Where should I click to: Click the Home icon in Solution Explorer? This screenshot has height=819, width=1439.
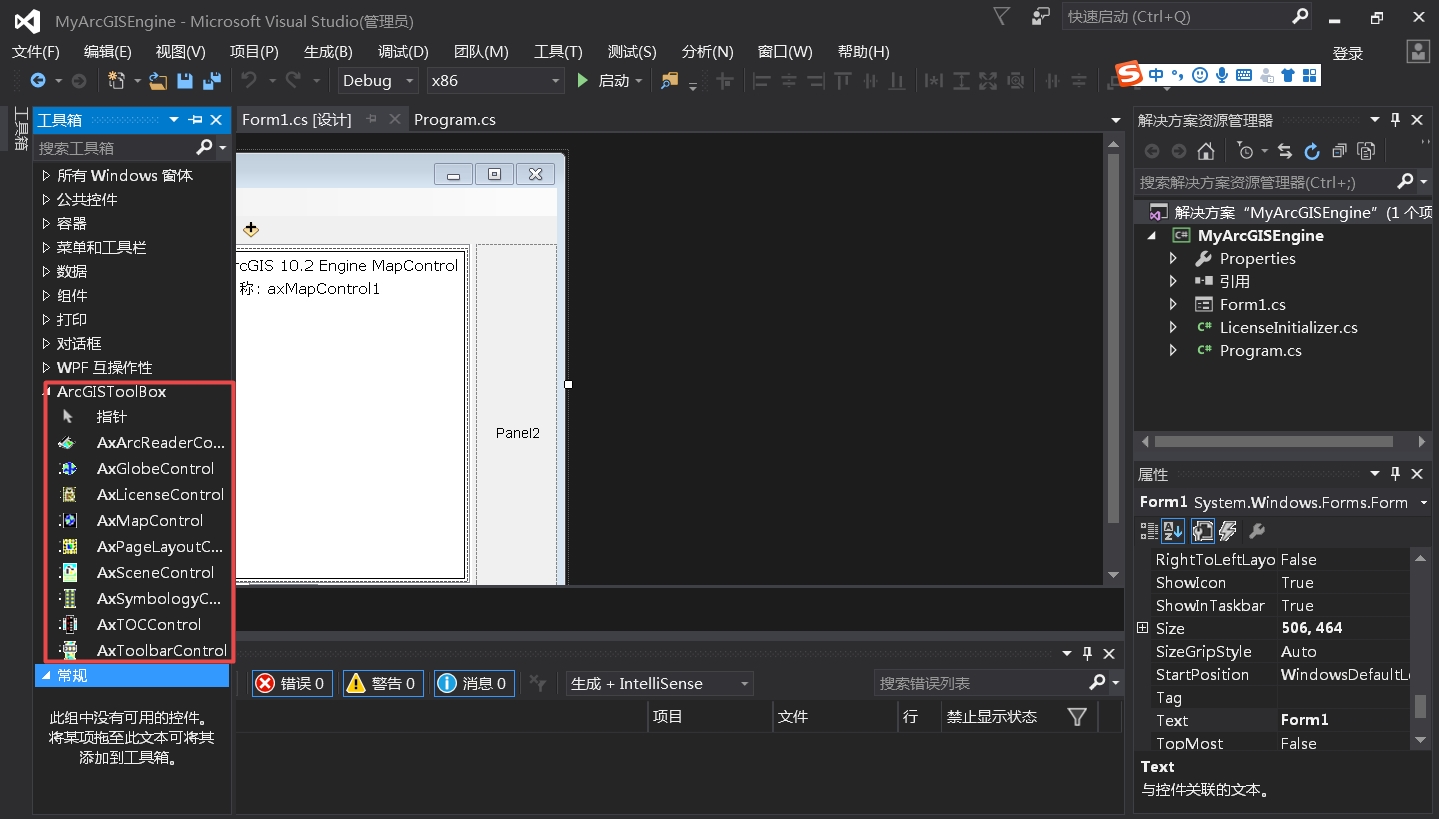point(1206,151)
